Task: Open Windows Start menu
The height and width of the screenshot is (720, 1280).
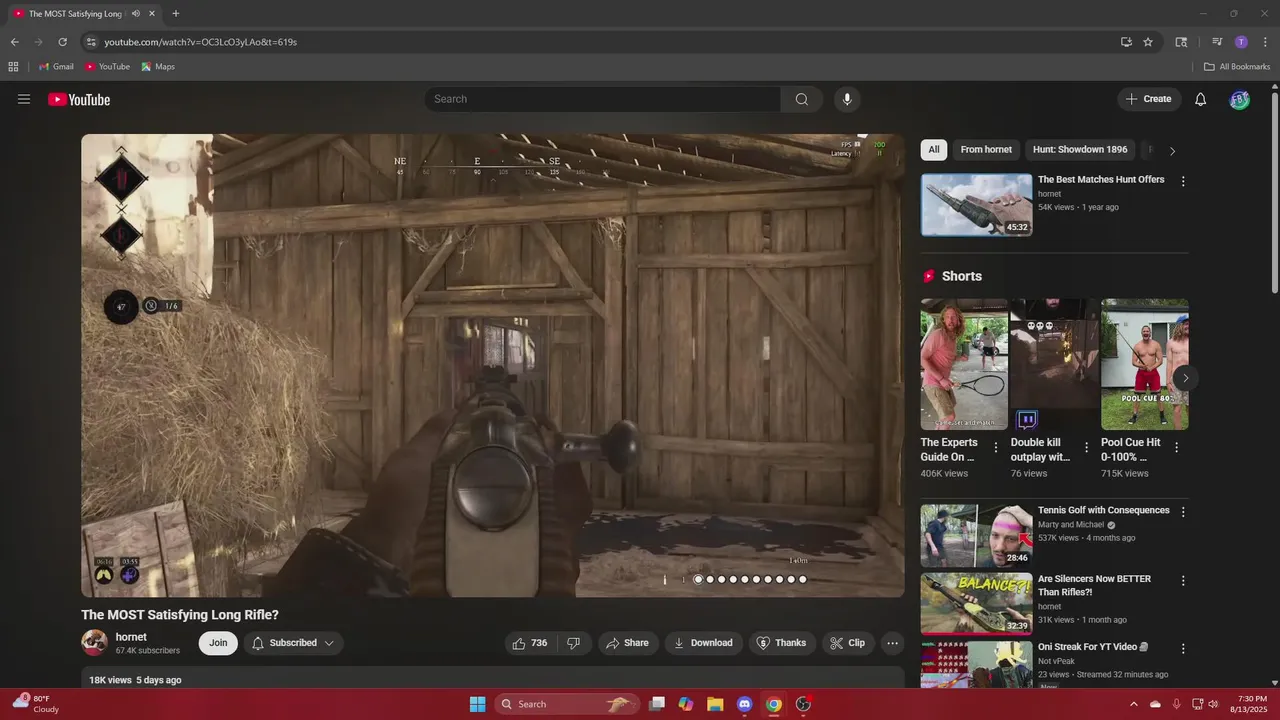Action: point(477,704)
